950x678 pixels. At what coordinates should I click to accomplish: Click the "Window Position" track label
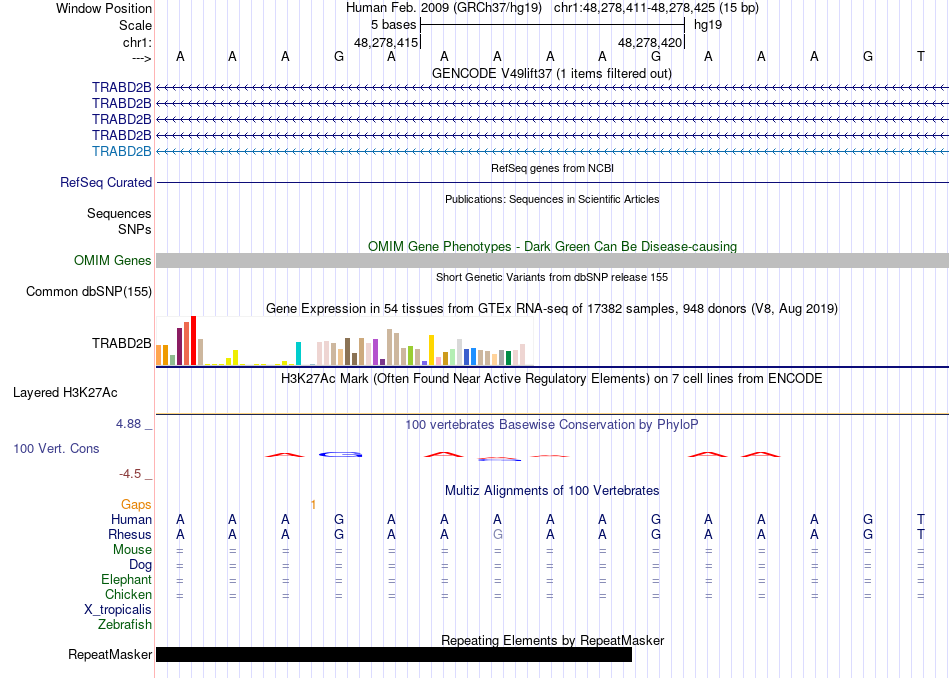click(104, 8)
